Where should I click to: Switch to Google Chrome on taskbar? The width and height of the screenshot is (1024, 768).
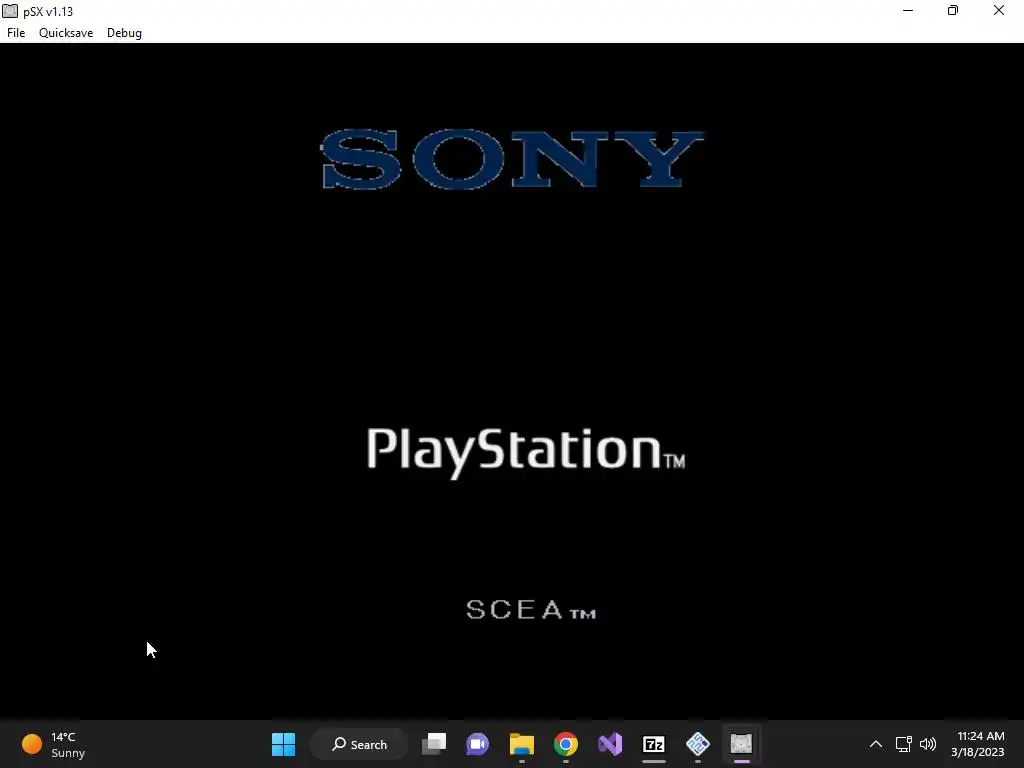566,744
